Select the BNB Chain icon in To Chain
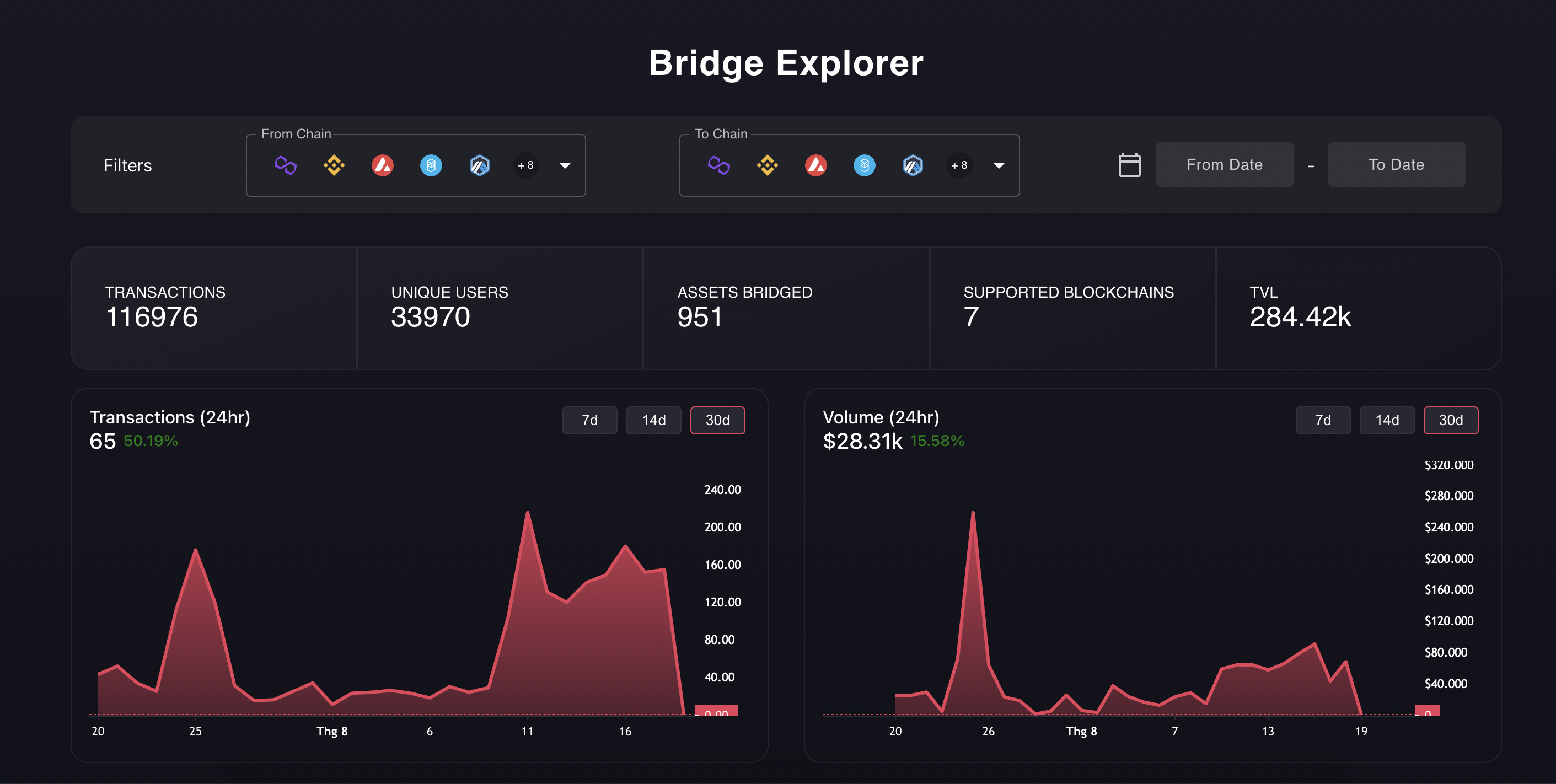This screenshot has width=1556, height=784. (x=767, y=165)
